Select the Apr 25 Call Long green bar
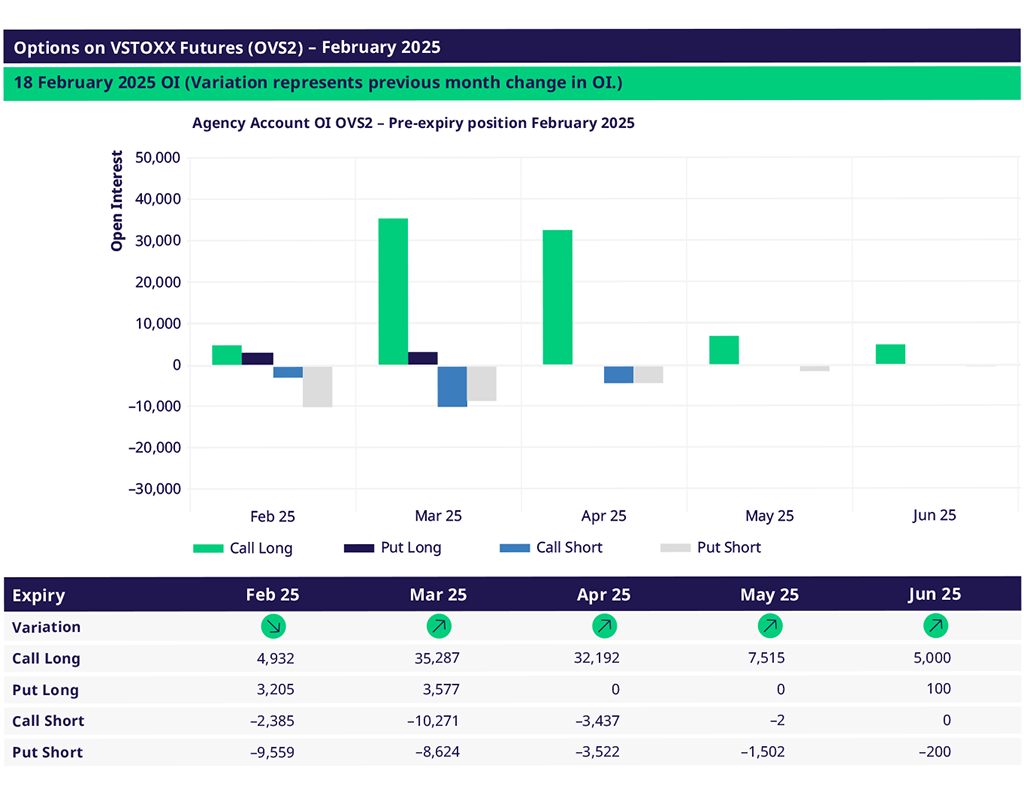The height and width of the screenshot is (795, 1024). 558,297
